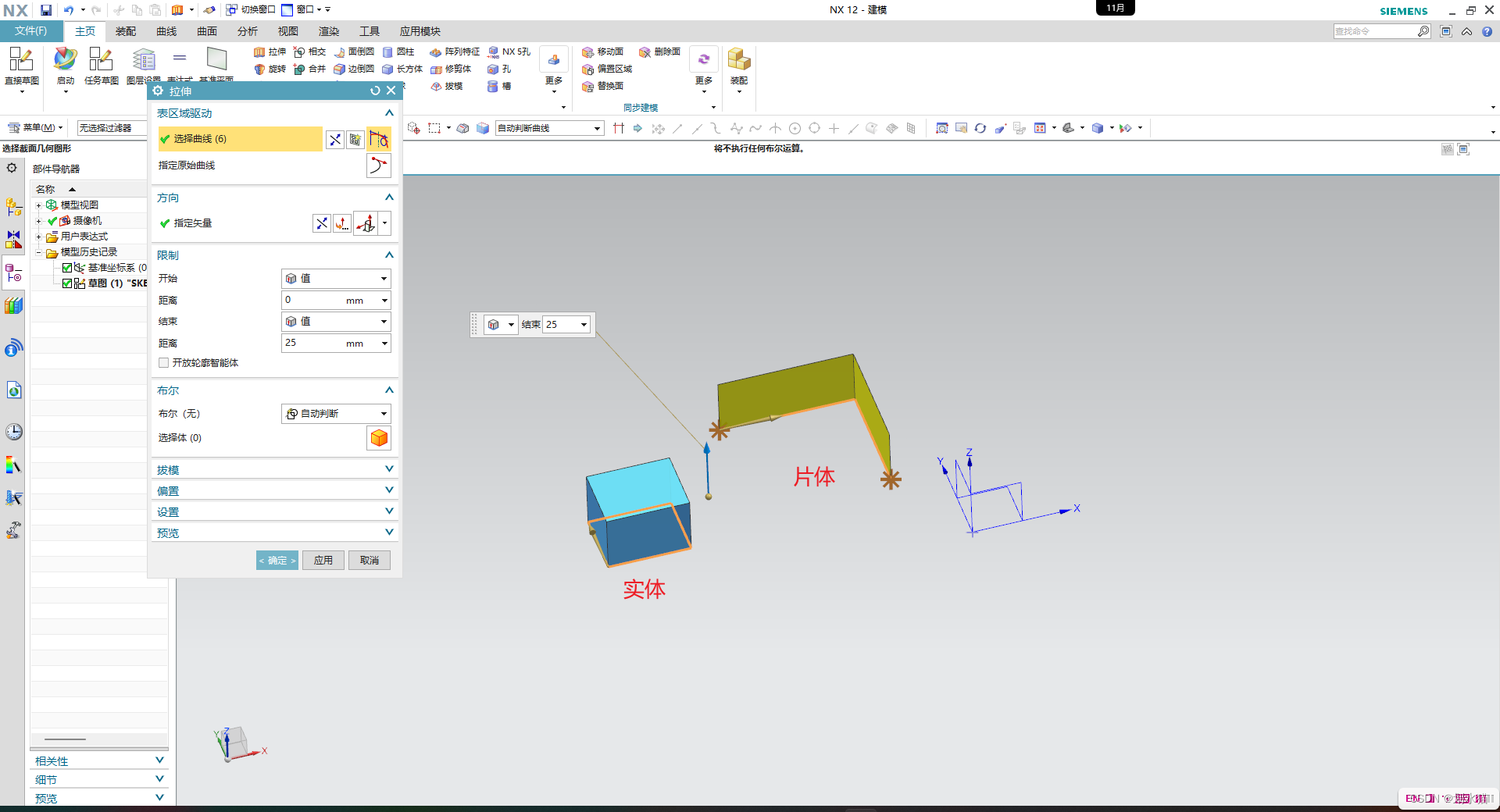Screen dimensions: 1500x812
Task: Open the 曲线 ribbon tab
Action: [x=166, y=31]
